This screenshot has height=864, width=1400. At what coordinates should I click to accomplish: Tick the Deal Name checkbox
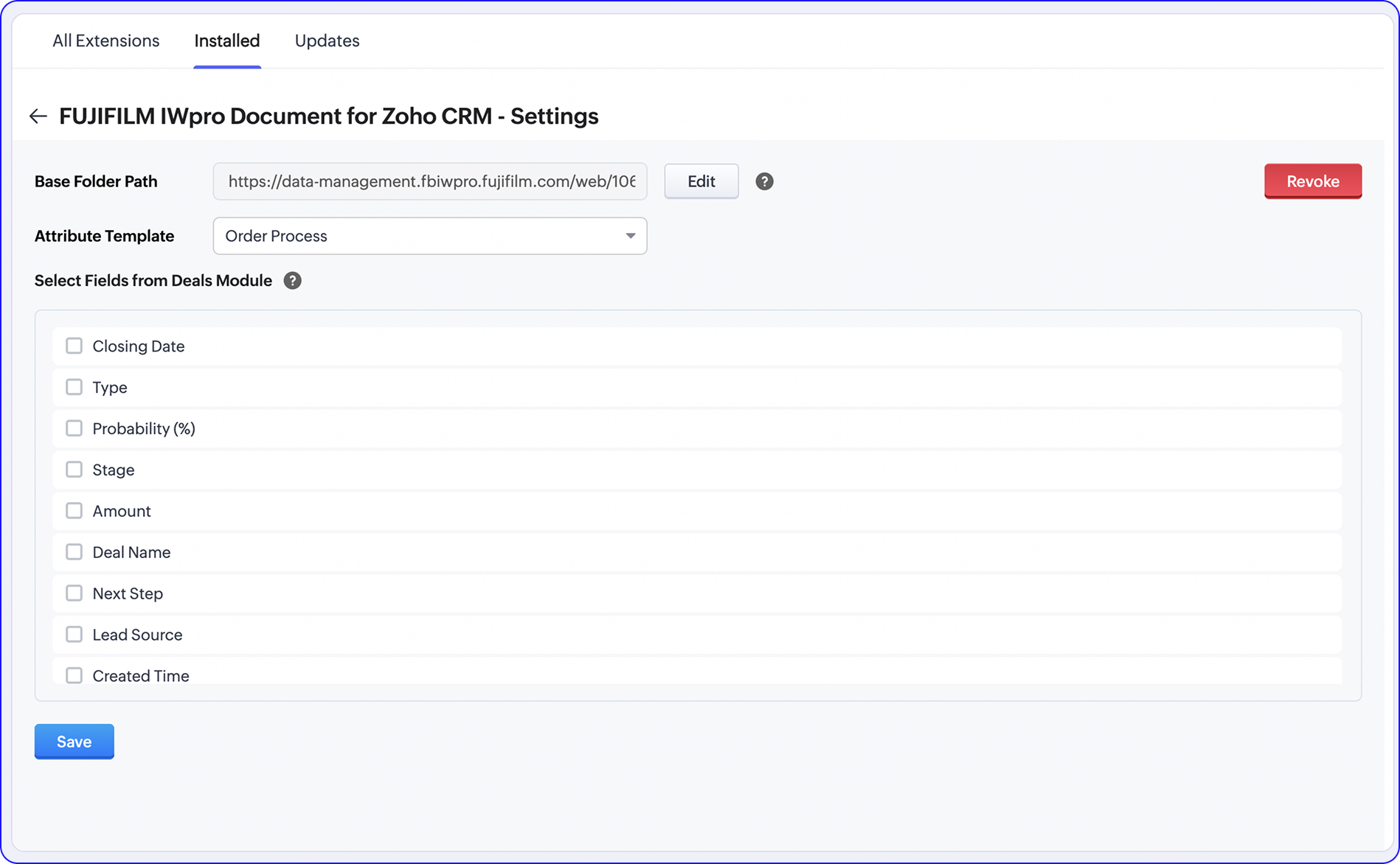[74, 552]
